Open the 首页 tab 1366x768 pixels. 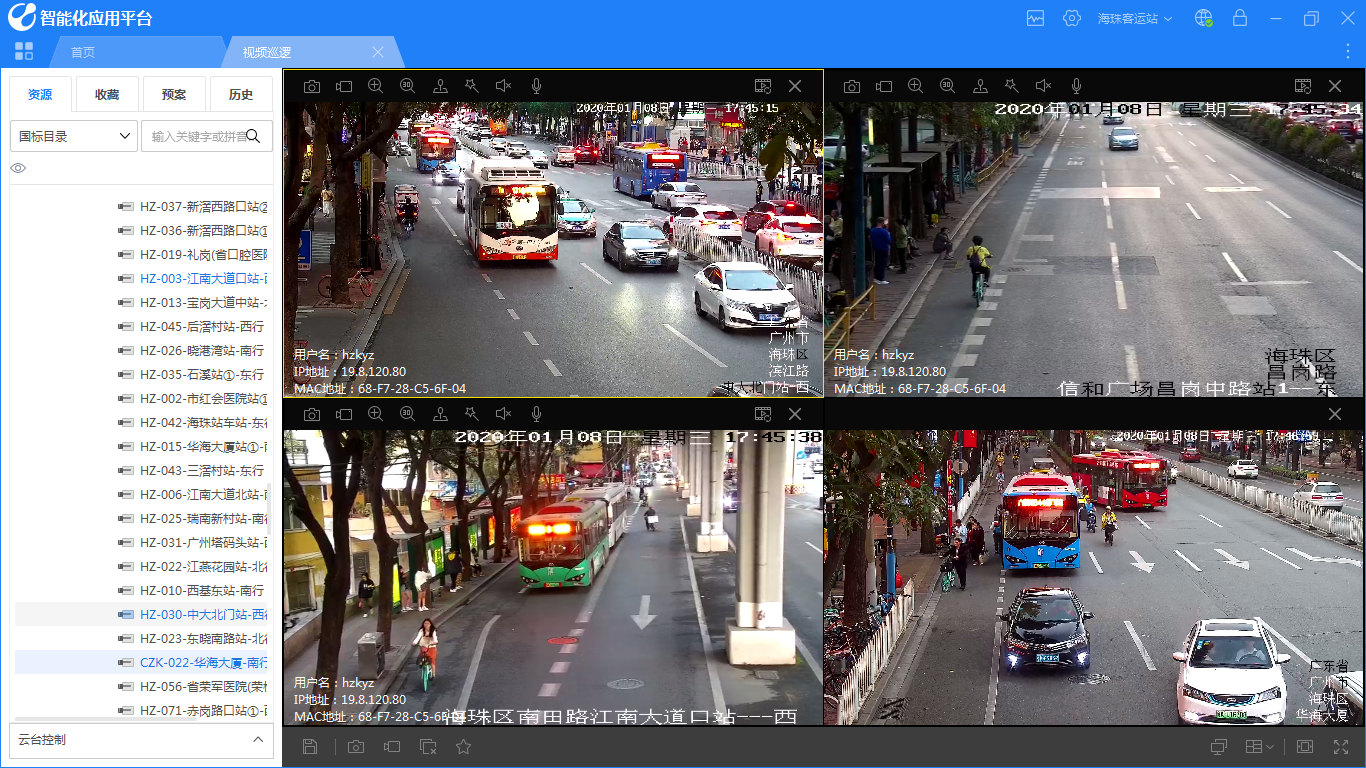[x=83, y=52]
